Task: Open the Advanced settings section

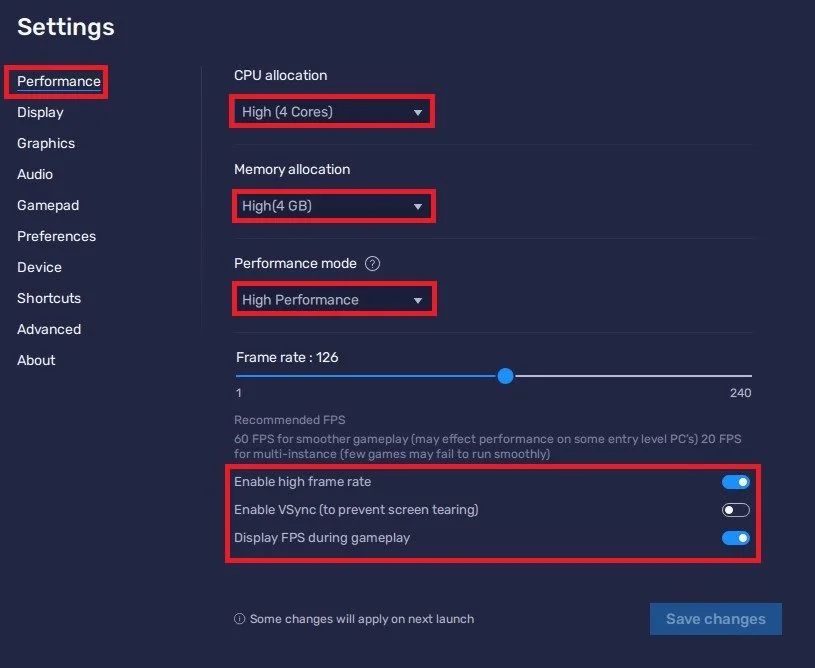Action: click(49, 329)
